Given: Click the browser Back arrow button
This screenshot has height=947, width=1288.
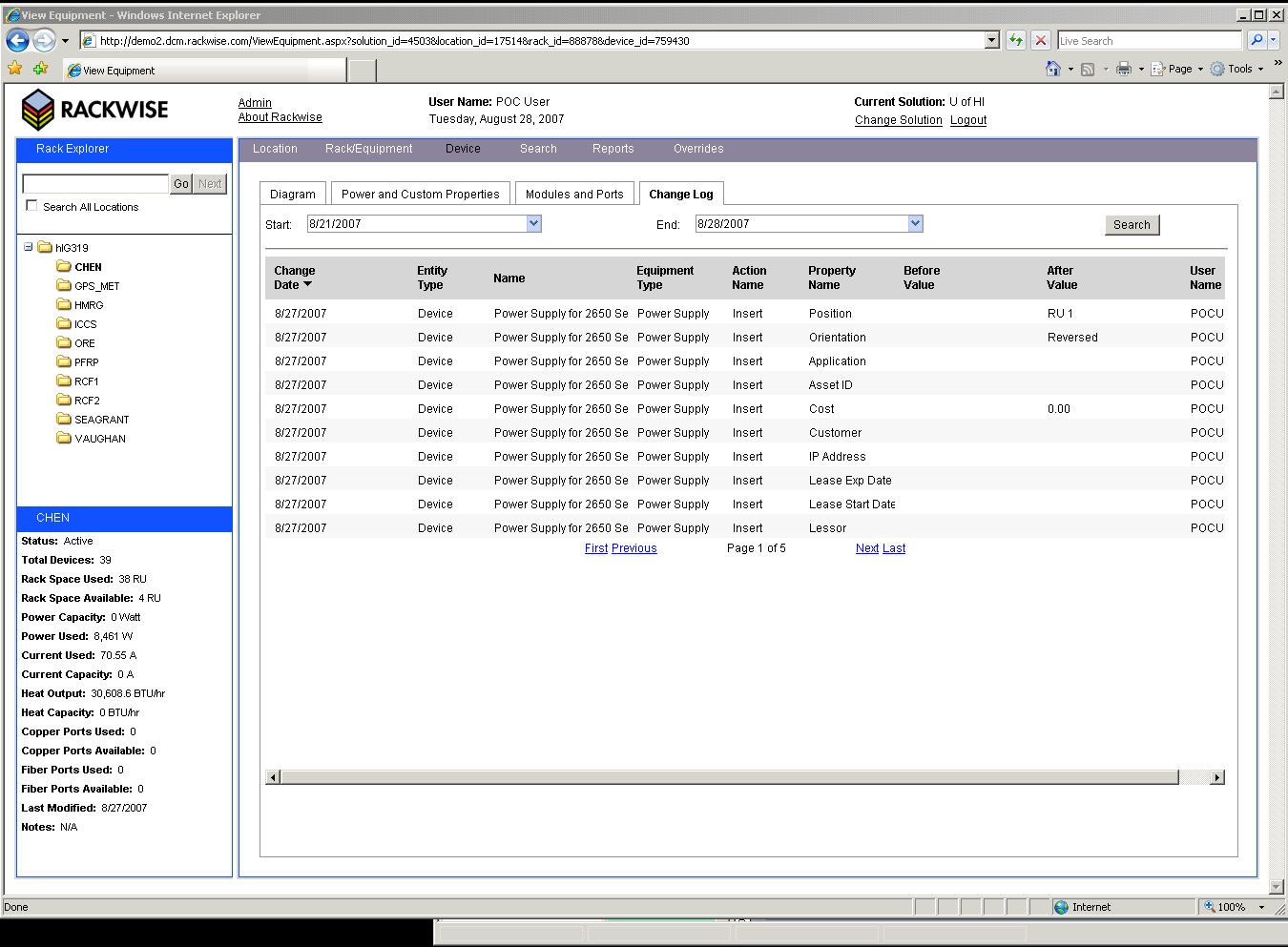Looking at the screenshot, I should 17,40.
